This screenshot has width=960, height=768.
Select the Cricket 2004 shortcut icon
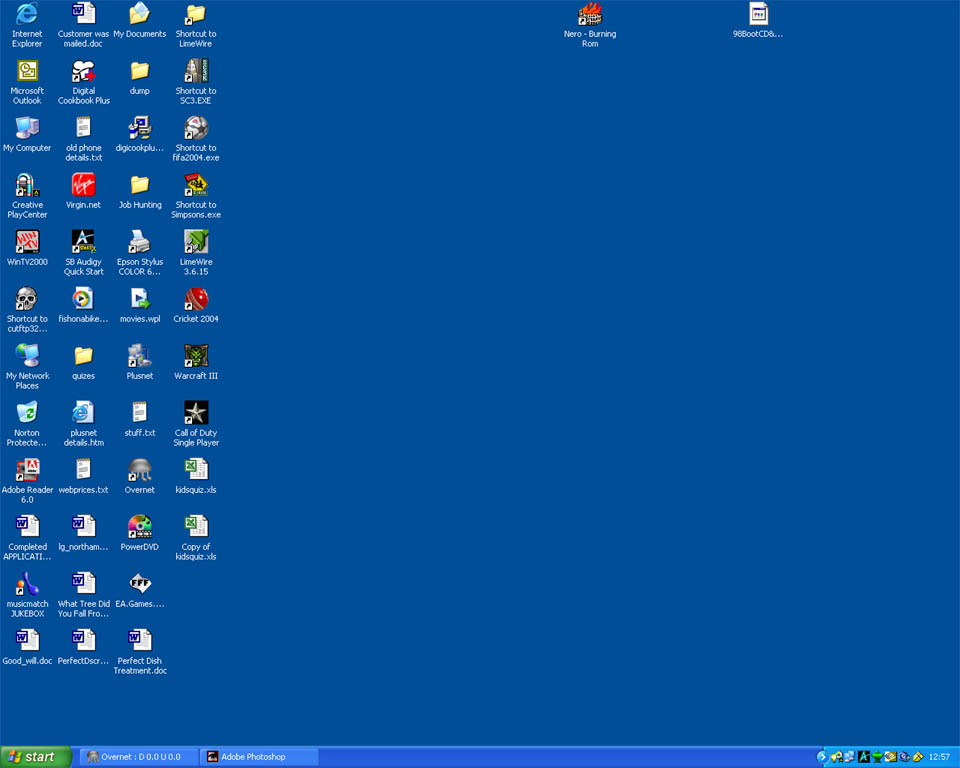coord(196,299)
